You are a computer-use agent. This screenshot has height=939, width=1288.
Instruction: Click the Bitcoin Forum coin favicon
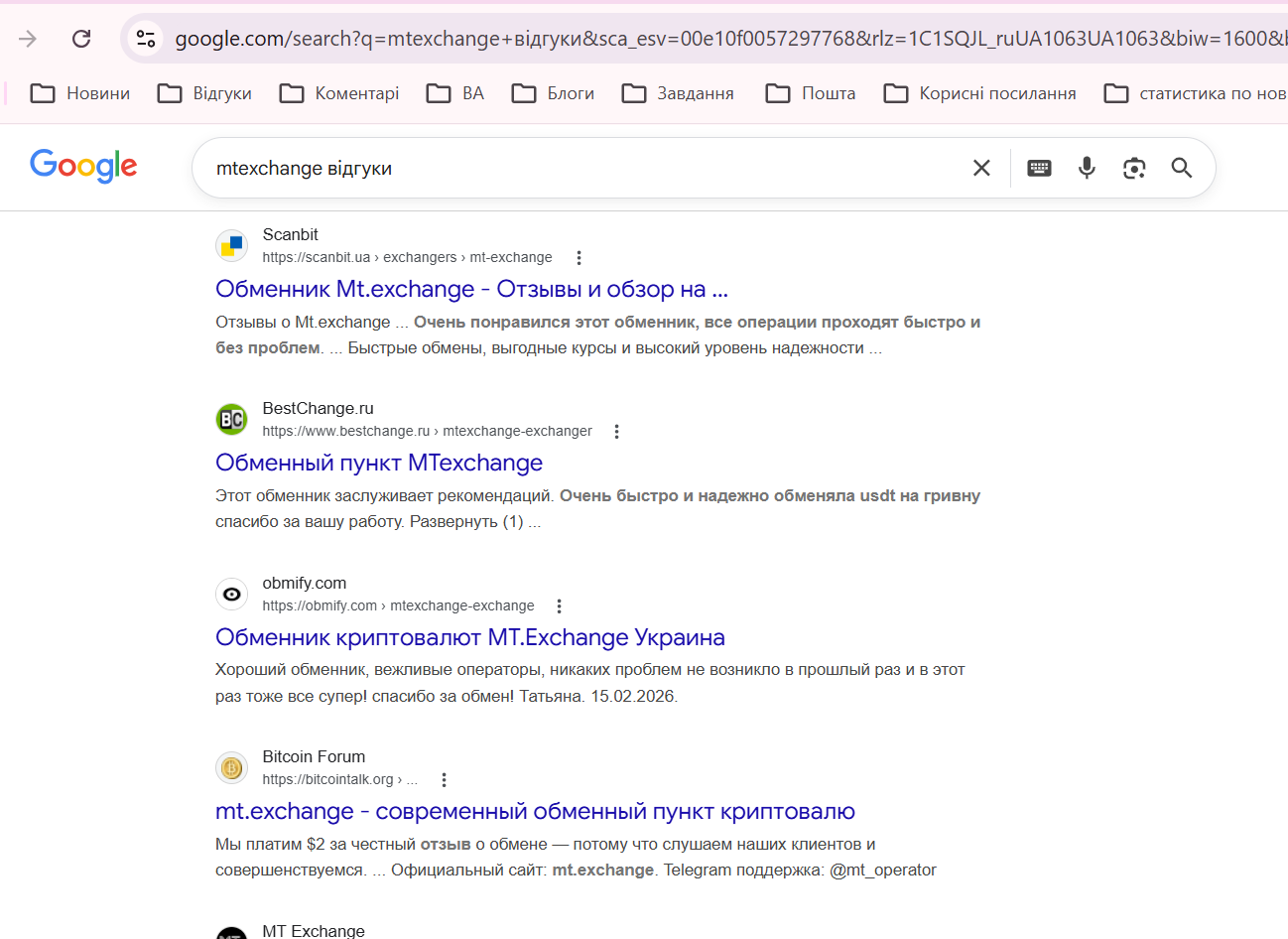pos(231,767)
